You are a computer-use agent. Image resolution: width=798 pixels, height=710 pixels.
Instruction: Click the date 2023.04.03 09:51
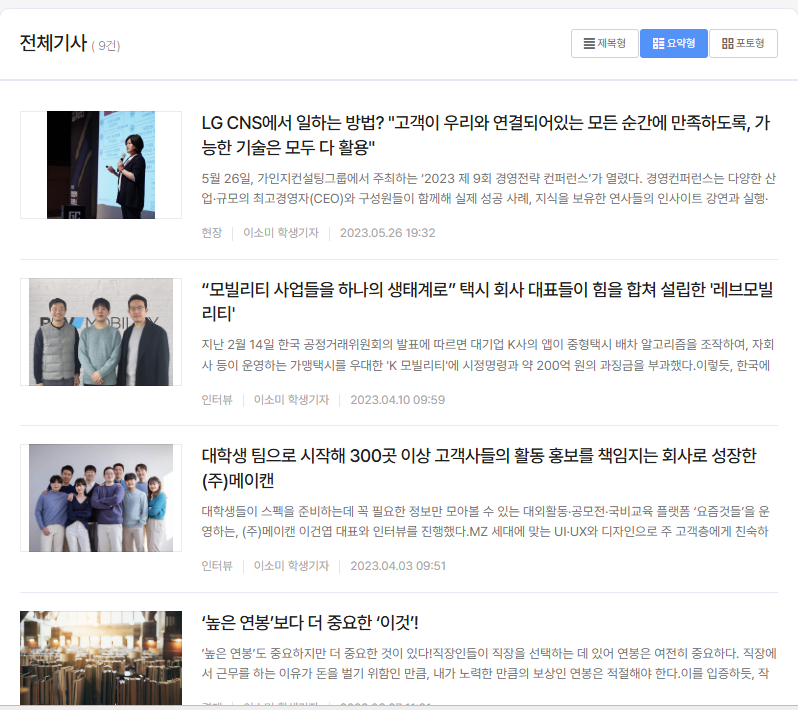398,565
